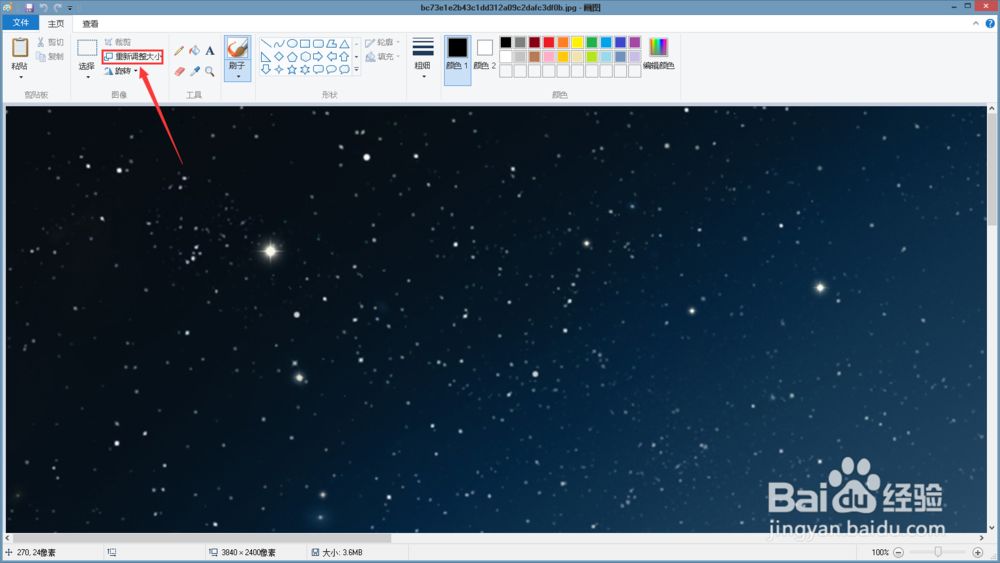
Task: Click the Brush (刷子) tool icon
Action: [x=237, y=48]
